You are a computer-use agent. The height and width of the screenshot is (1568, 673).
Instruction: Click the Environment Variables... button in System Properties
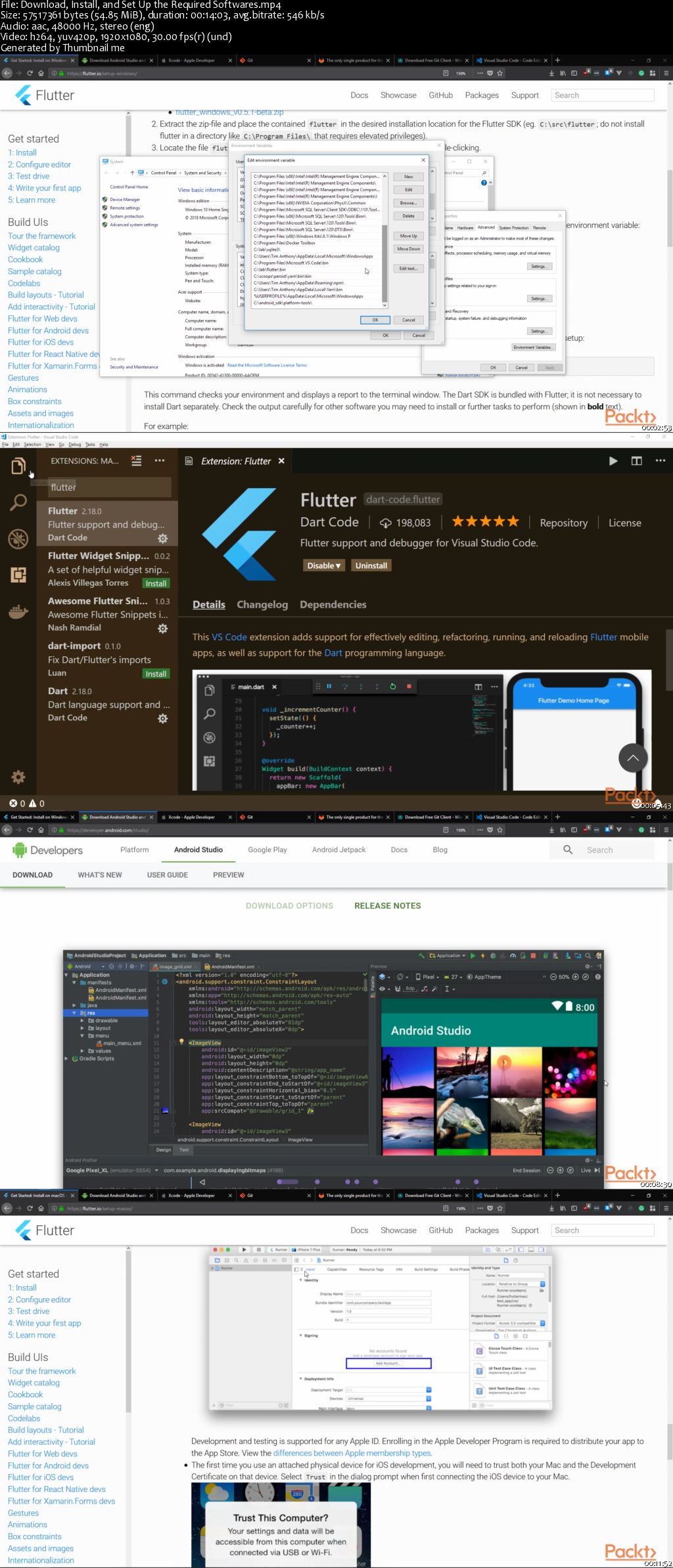coord(533,347)
